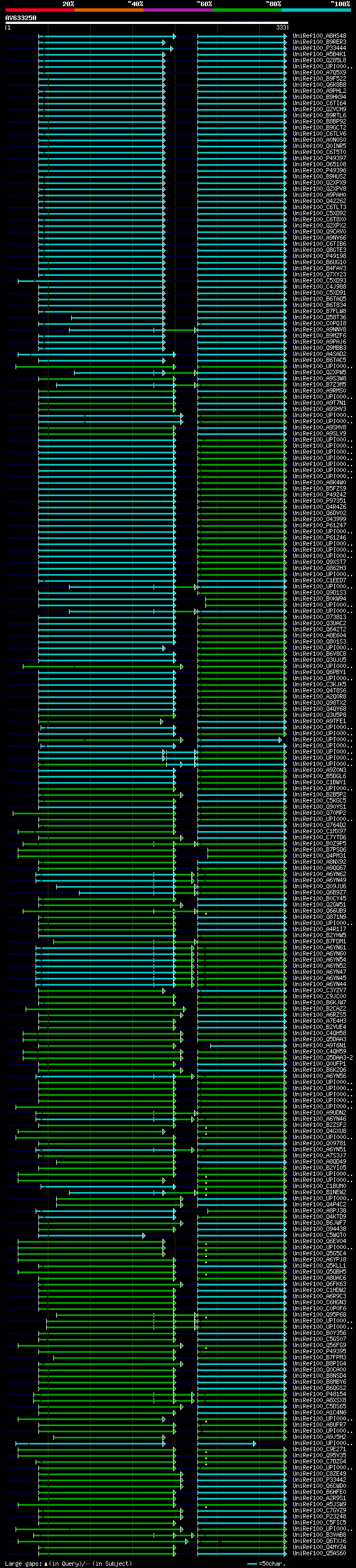Viewport: 356px width, 1568px height.
Task: Select subject UniRef100_P49395
Action: [x=319, y=1351]
